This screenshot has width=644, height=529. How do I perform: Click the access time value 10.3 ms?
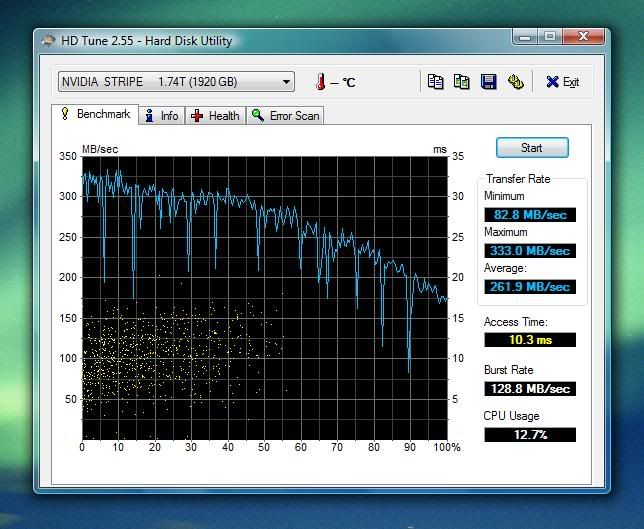[530, 340]
